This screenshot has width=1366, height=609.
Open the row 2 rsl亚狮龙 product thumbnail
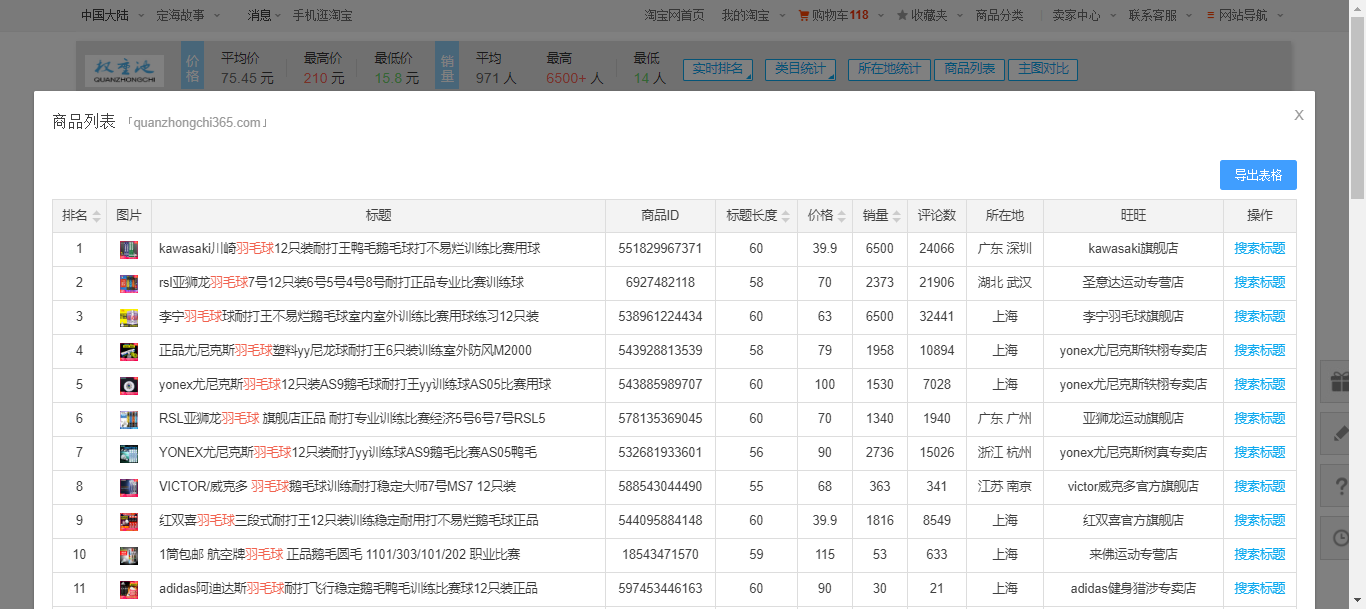point(128,283)
